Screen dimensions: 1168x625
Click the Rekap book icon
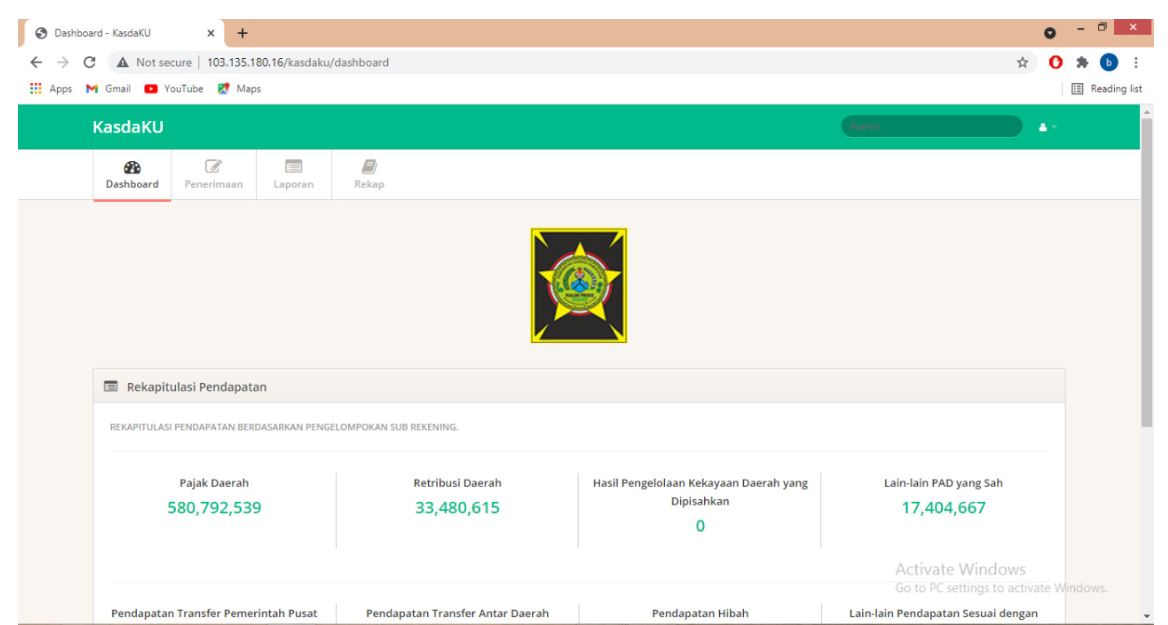[x=369, y=166]
